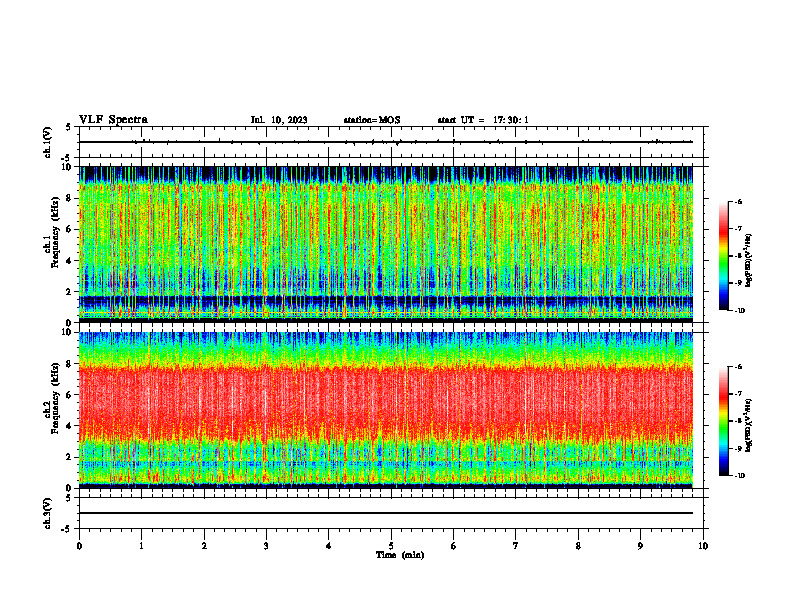
Task: Click the "-6" label on ch.2 colorbar
Action: [x=738, y=367]
